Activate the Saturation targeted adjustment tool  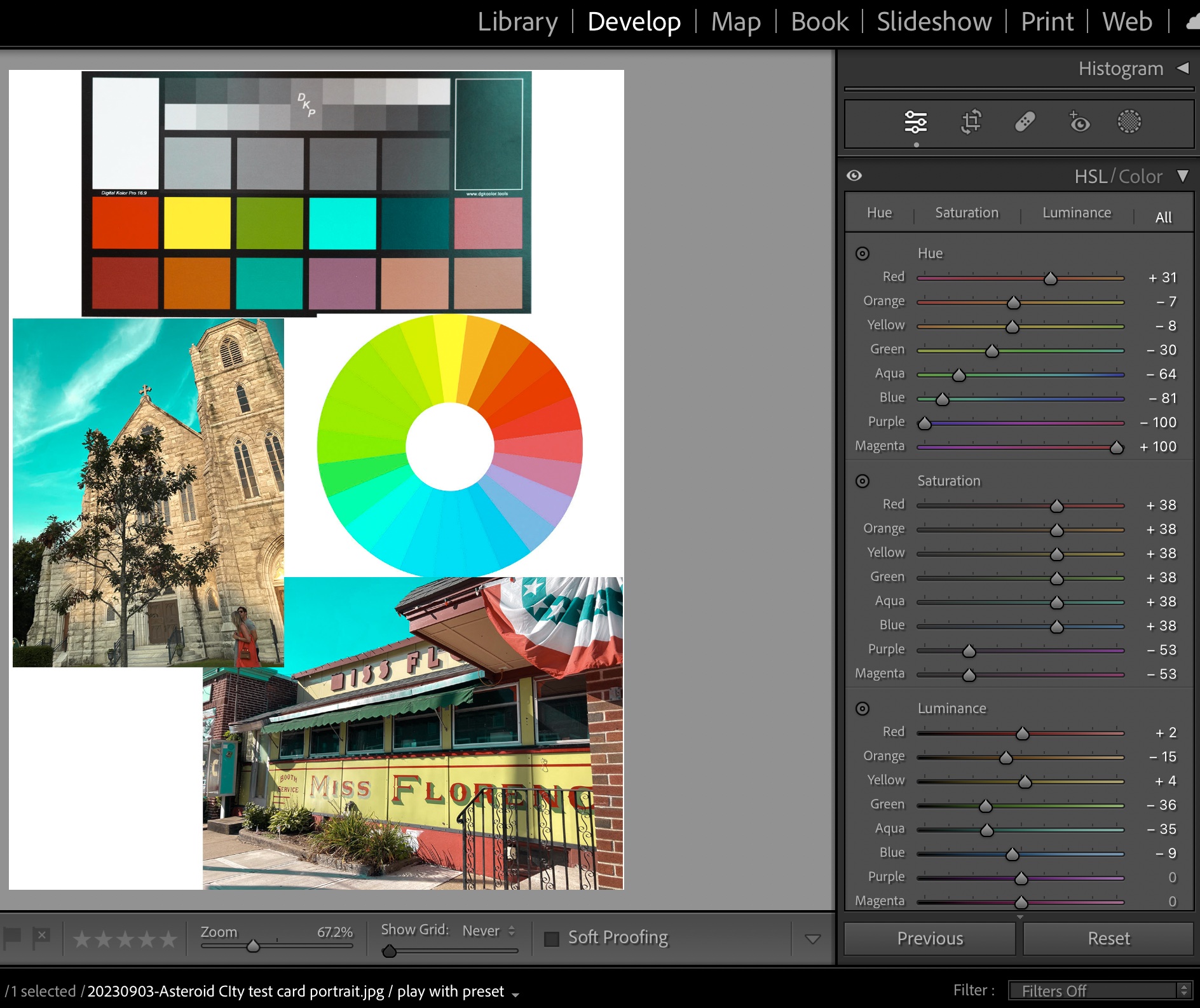[x=862, y=481]
